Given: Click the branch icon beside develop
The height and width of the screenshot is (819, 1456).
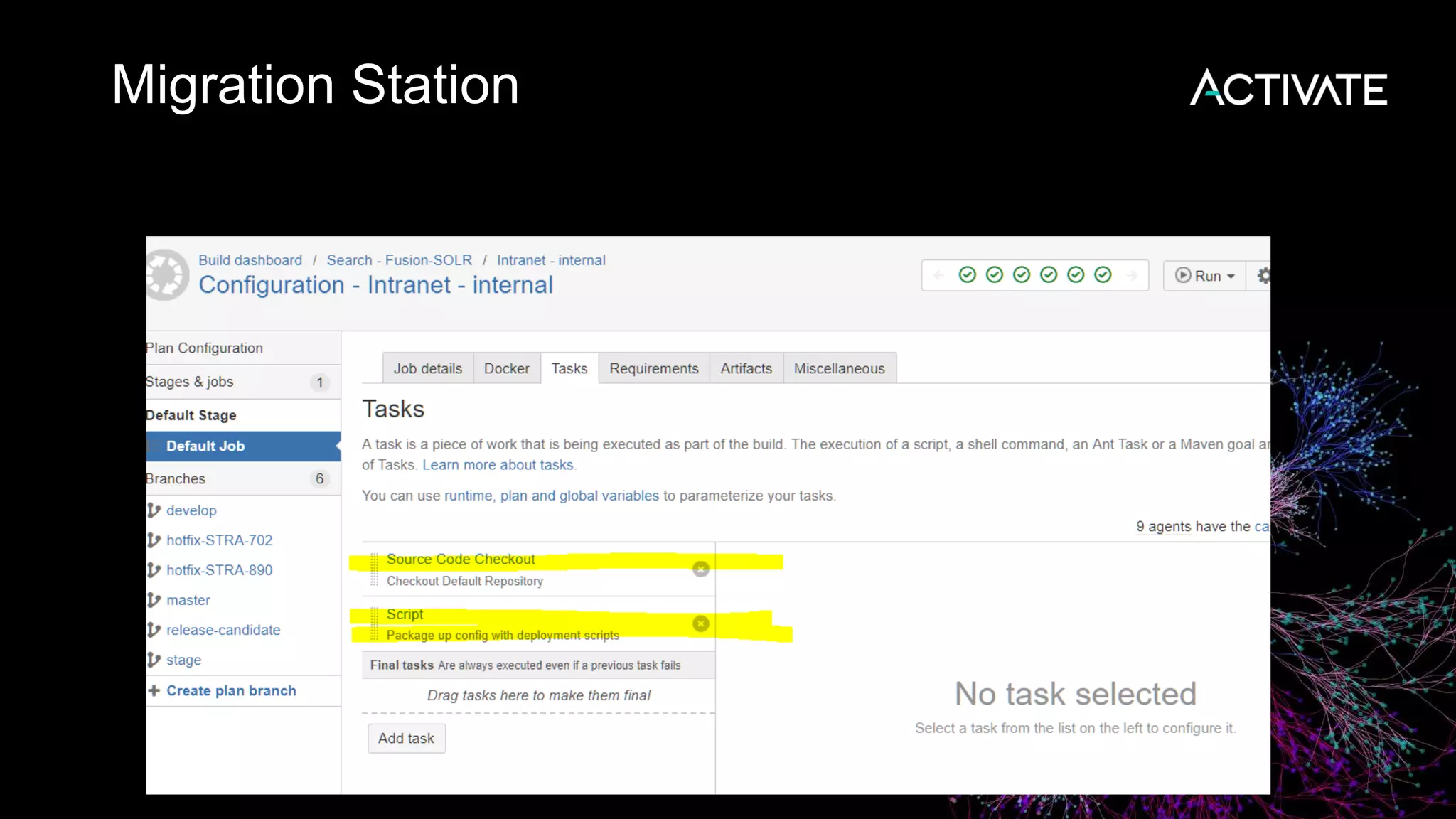Looking at the screenshot, I should tap(154, 510).
